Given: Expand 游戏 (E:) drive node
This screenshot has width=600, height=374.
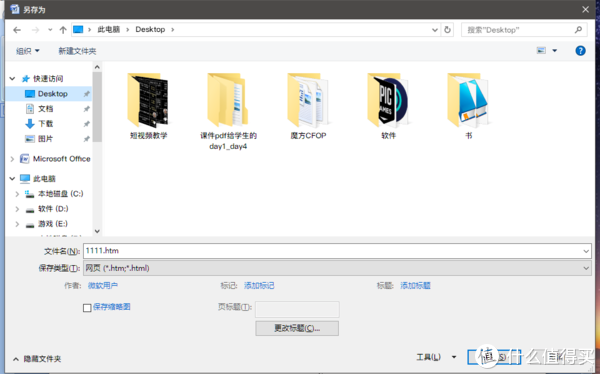Looking at the screenshot, I should [x=17, y=224].
